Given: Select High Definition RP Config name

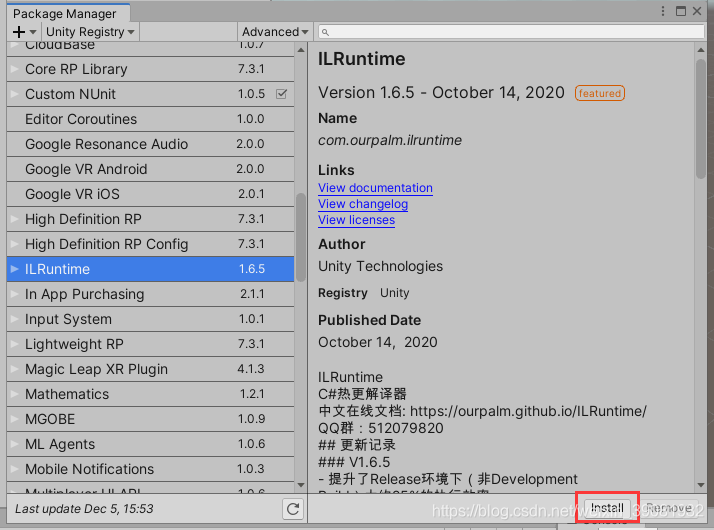Looking at the screenshot, I should click(107, 245).
